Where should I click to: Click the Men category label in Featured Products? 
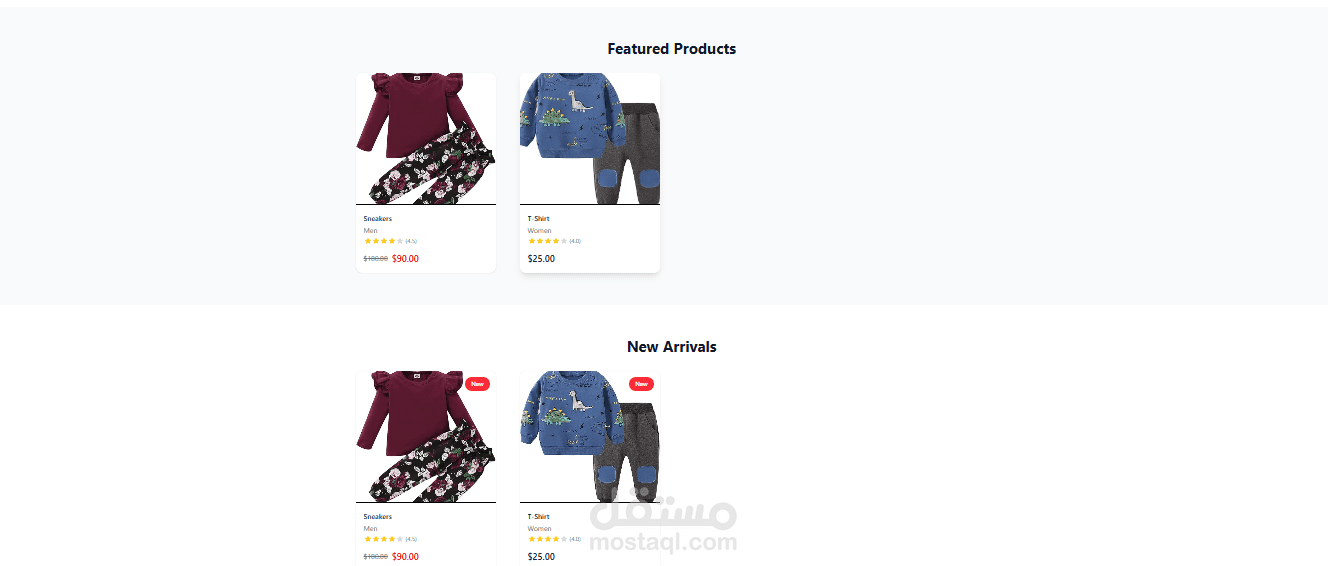point(371,231)
